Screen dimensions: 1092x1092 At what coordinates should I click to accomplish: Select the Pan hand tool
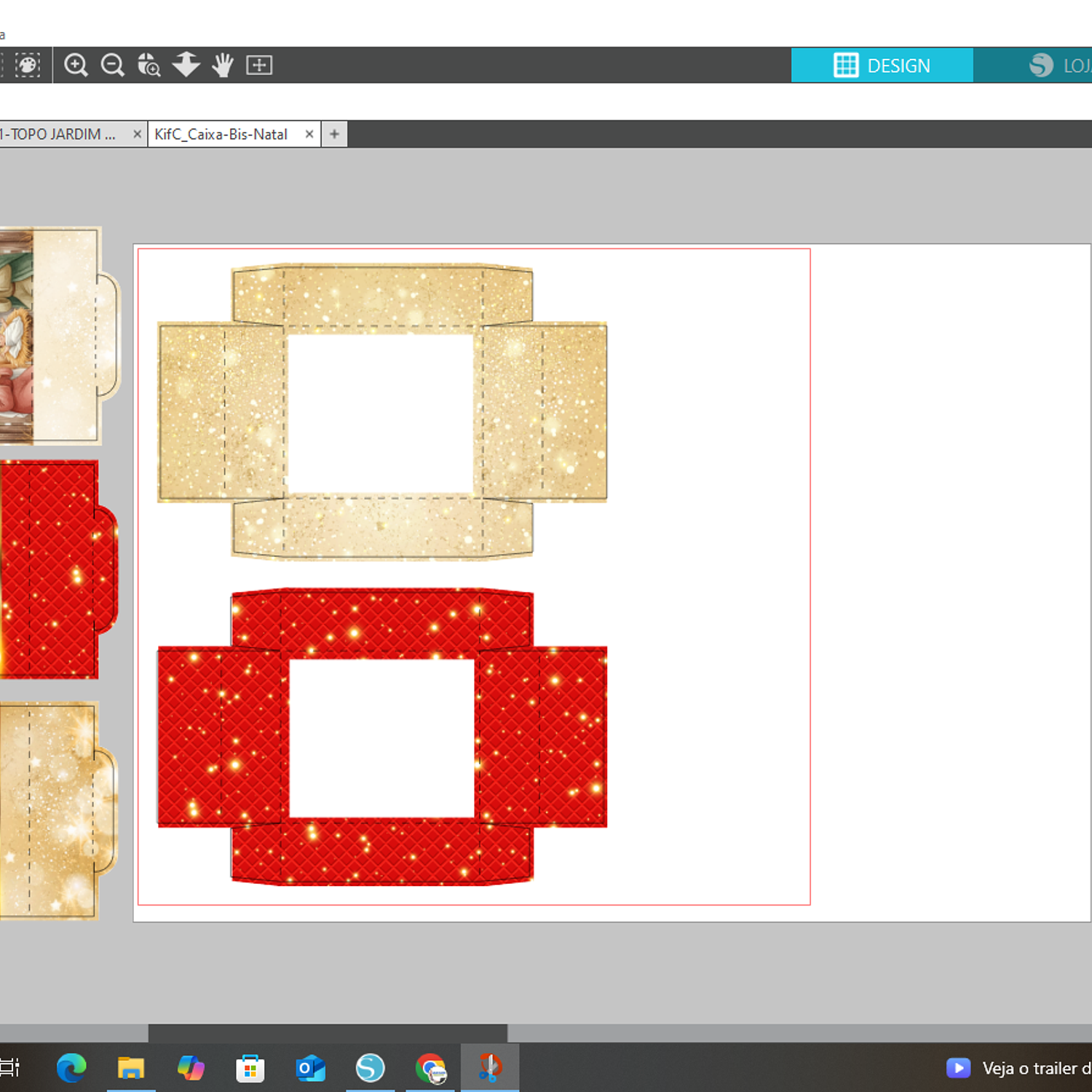223,66
